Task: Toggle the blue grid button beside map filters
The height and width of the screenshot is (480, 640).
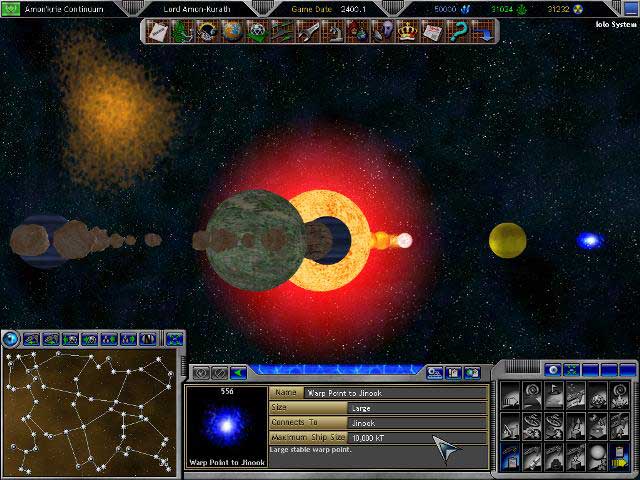Action: (174, 339)
